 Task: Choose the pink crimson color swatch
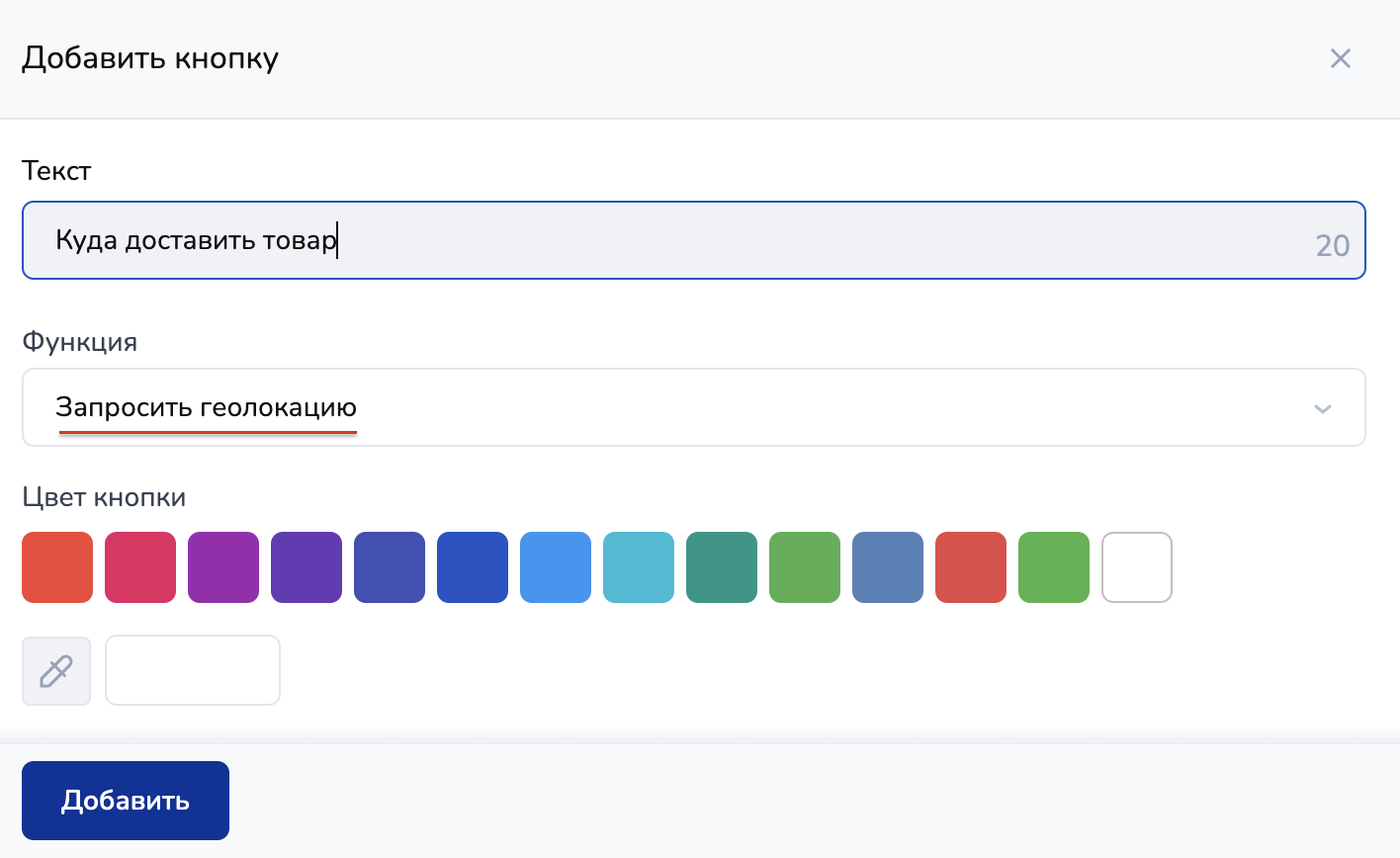(x=140, y=567)
